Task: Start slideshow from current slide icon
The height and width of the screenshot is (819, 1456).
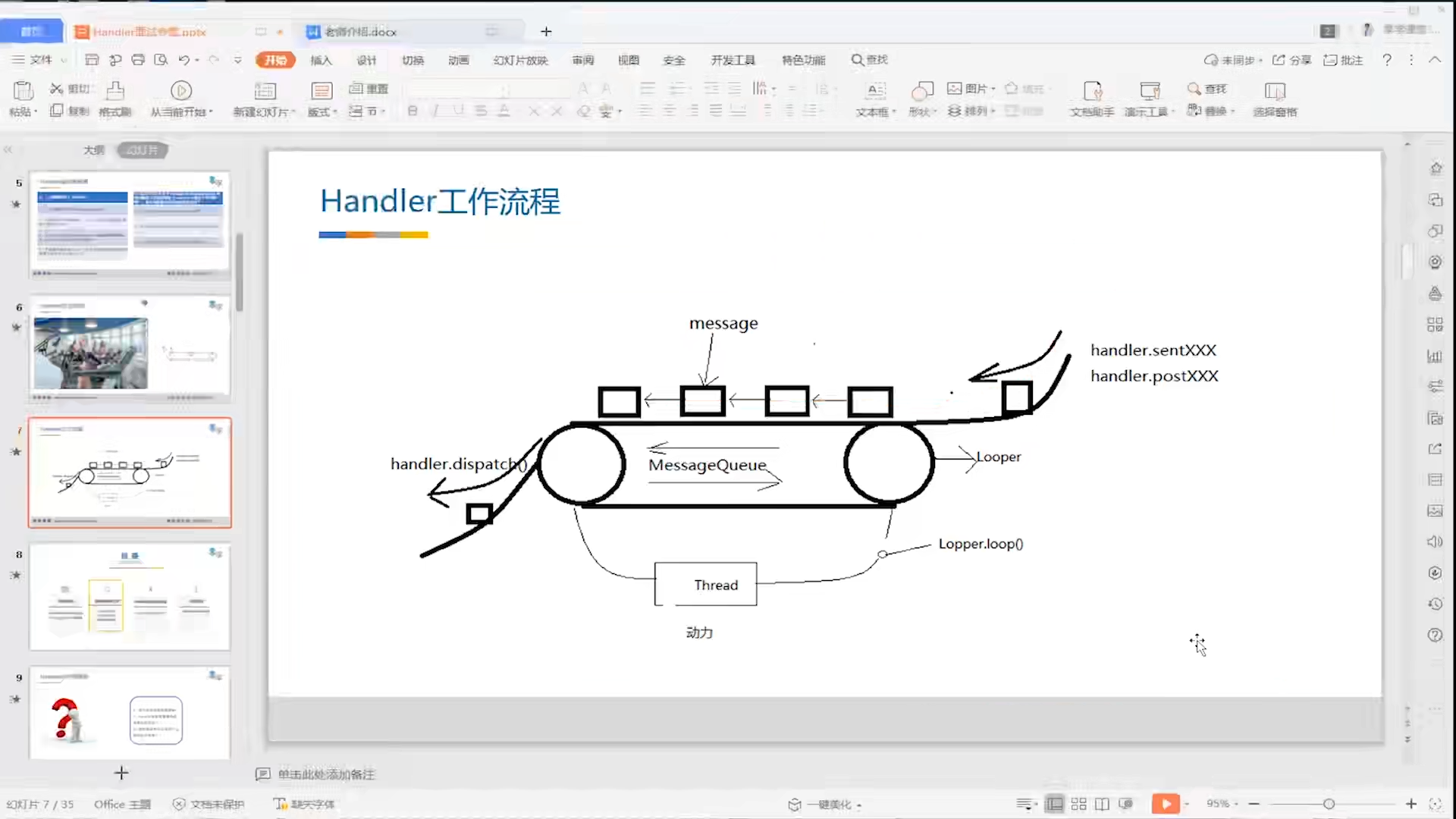Action: point(180,91)
